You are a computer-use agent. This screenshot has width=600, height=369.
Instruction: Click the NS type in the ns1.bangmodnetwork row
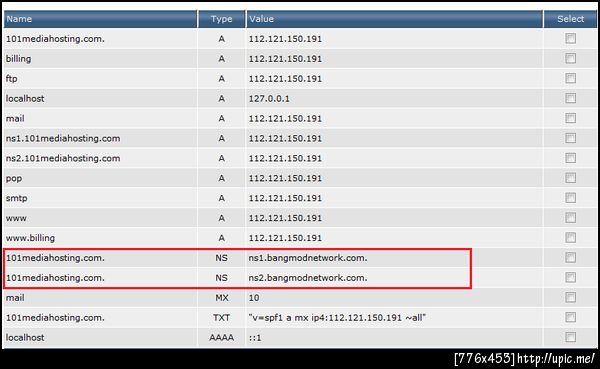coord(222,258)
